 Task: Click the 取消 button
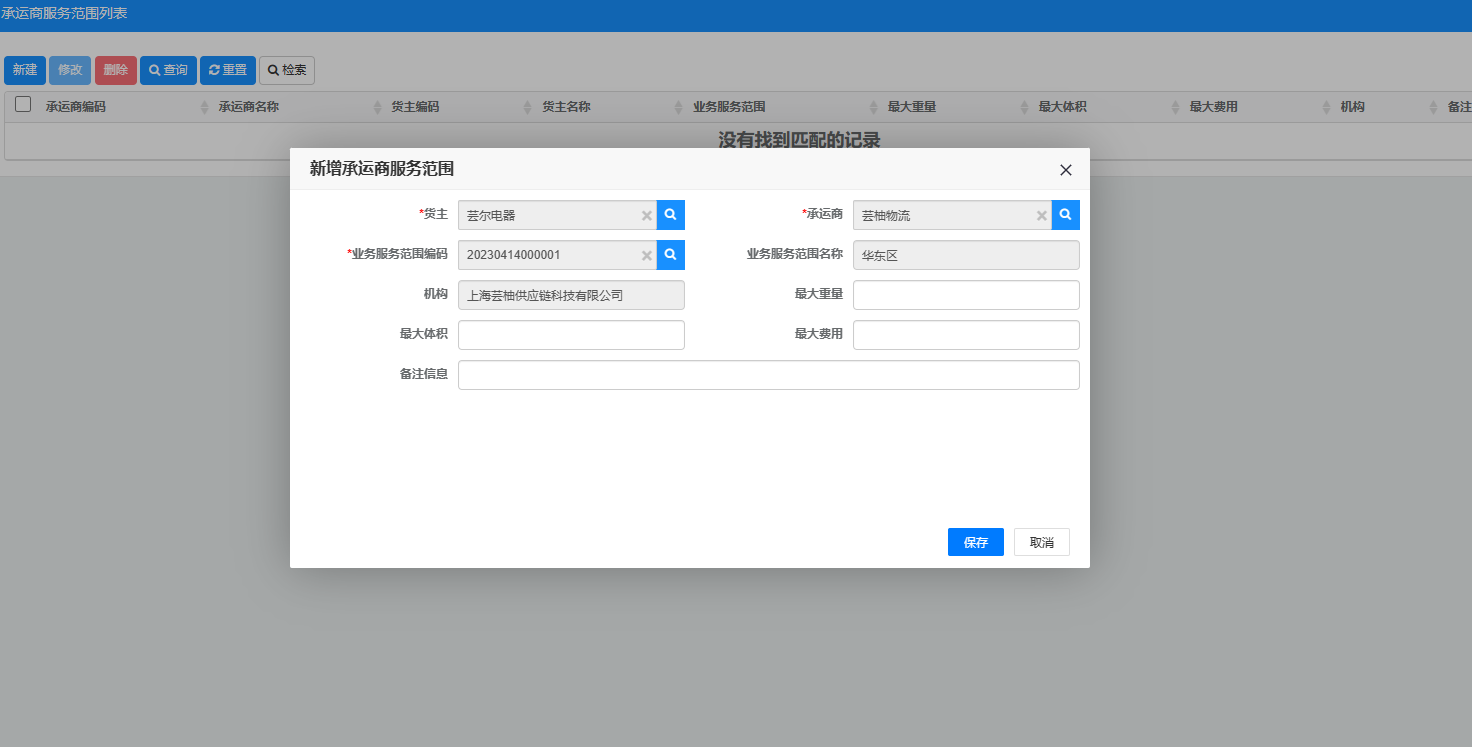pyautogui.click(x=1042, y=542)
